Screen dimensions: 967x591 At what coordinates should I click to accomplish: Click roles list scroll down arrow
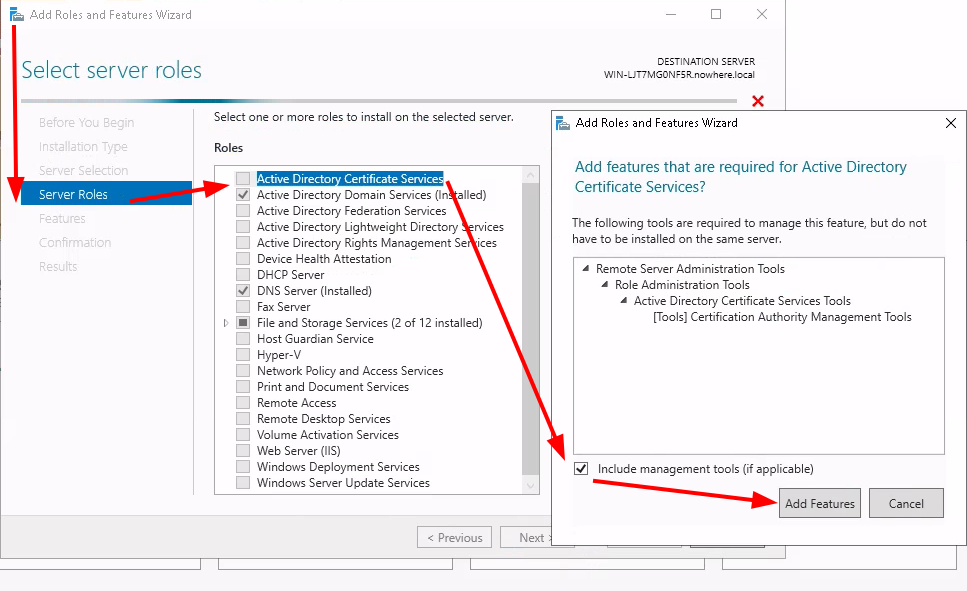tap(530, 486)
